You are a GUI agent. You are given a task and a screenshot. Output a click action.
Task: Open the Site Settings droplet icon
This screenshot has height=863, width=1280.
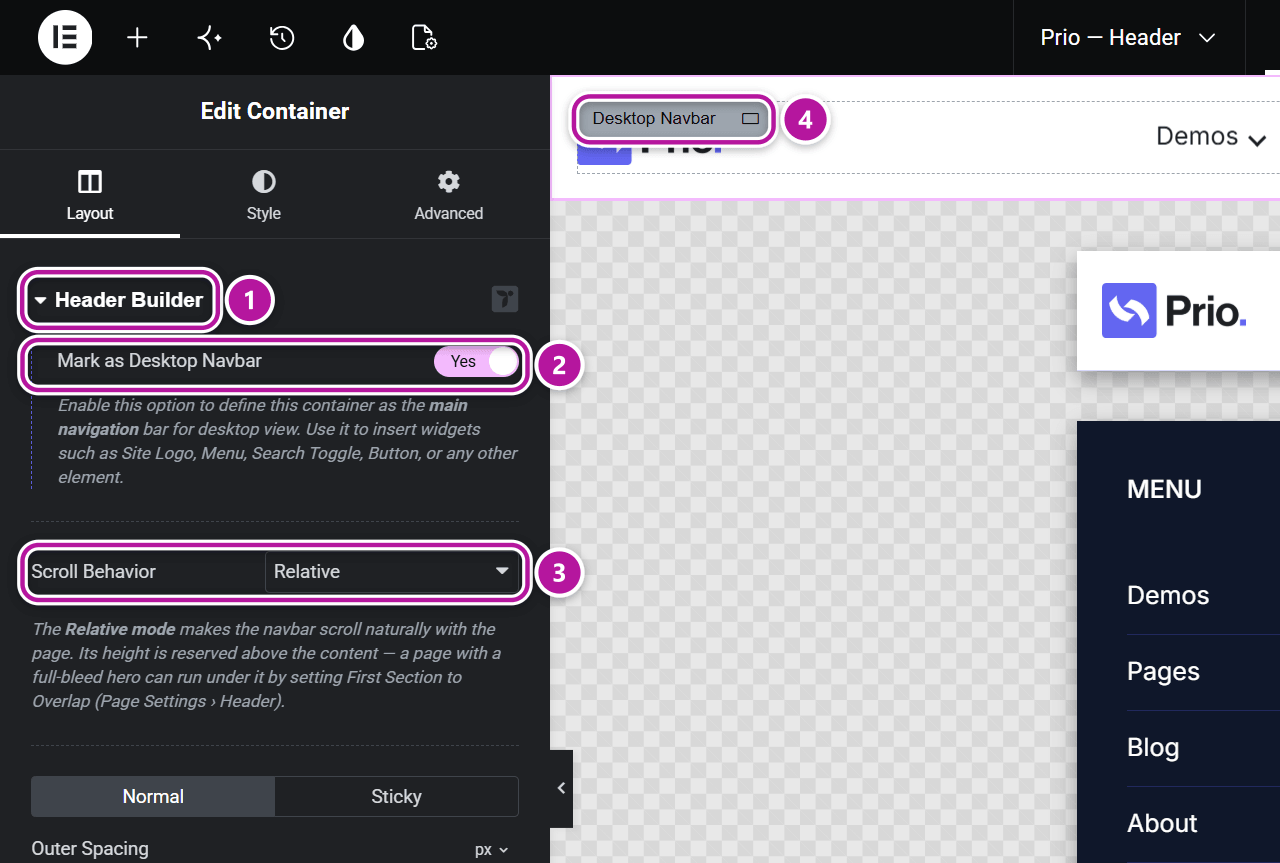point(353,38)
